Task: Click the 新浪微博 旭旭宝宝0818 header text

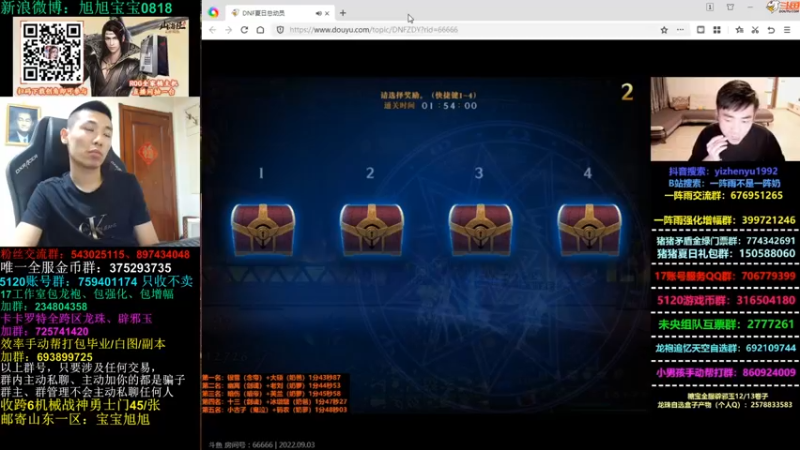Action: coord(86,8)
